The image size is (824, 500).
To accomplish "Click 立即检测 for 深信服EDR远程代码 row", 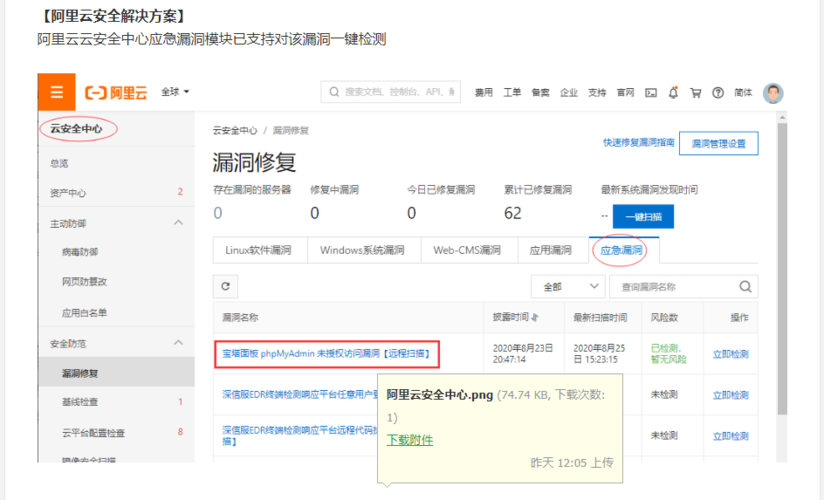I will point(730,436).
